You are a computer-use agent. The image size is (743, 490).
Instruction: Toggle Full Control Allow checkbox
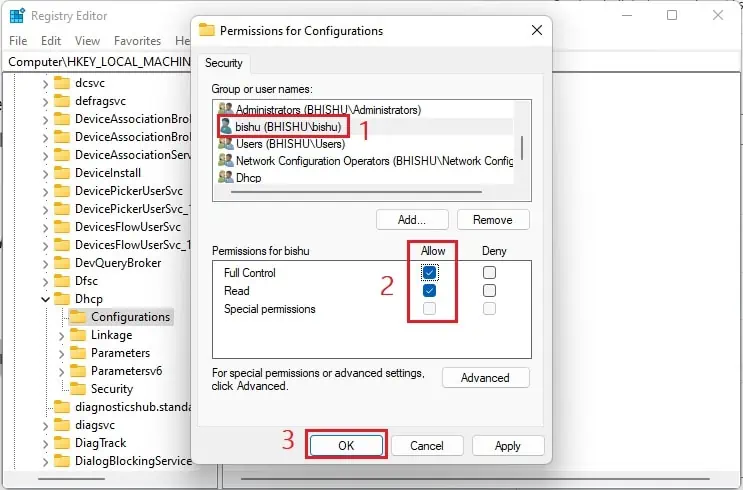coord(429,272)
